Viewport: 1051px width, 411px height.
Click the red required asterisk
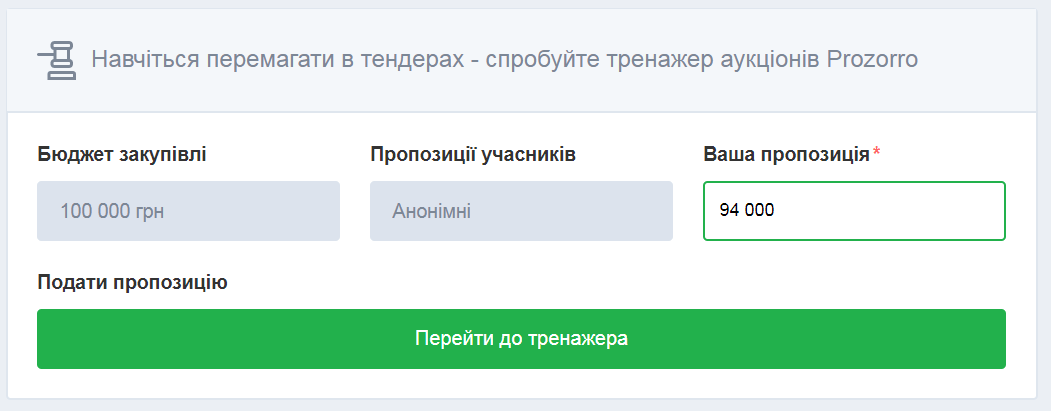click(877, 155)
